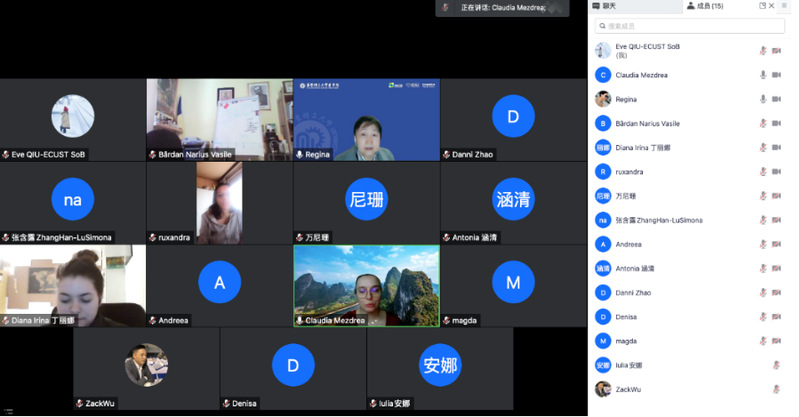Click ZackWu's muted microphone icon in list
Image resolution: width=799 pixels, height=417 pixels.
coord(776,389)
